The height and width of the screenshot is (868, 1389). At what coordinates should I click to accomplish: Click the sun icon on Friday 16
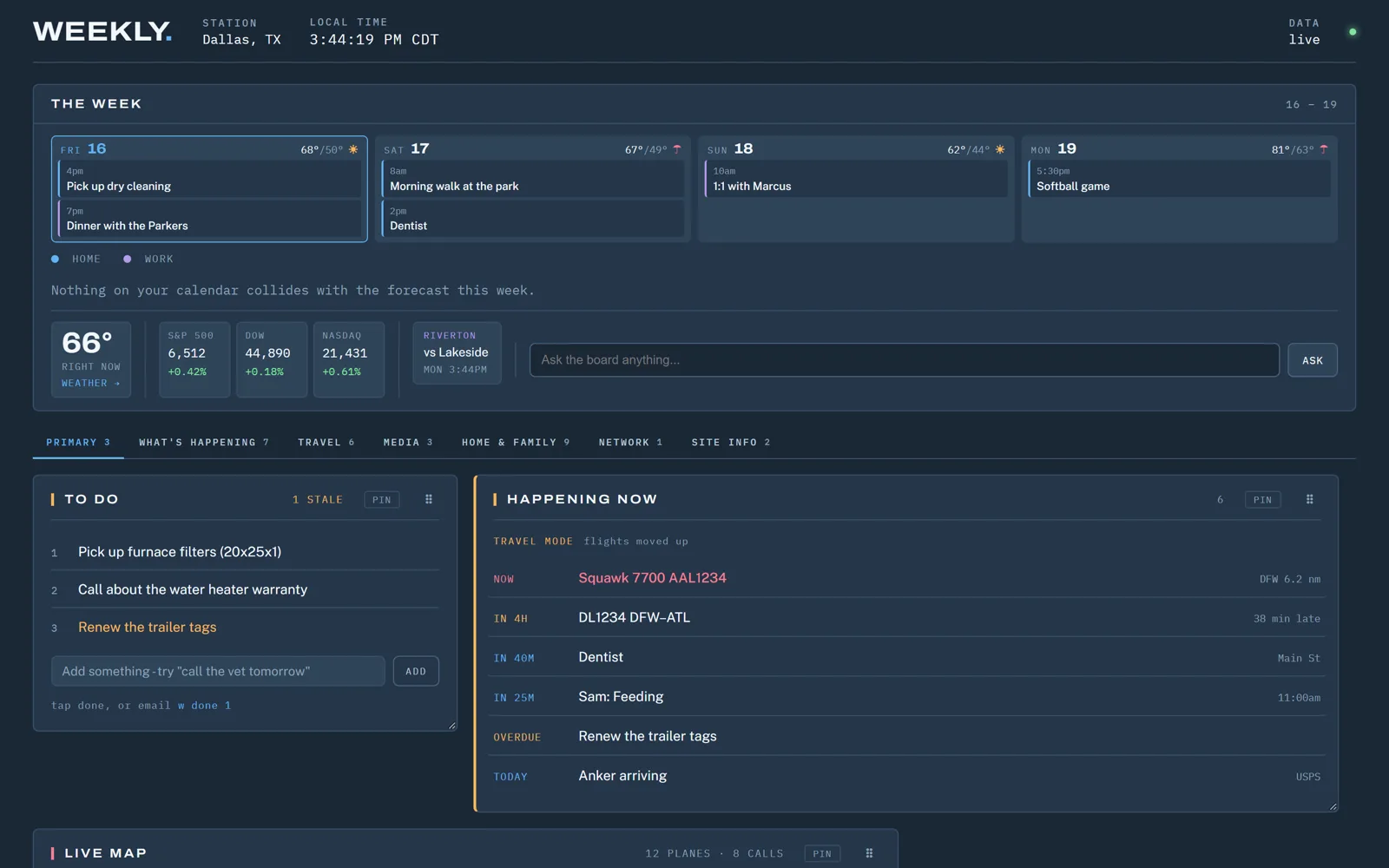tap(353, 149)
